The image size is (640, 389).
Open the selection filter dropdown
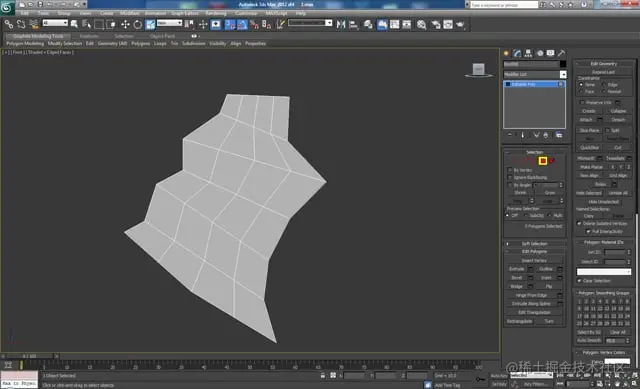(55, 23)
